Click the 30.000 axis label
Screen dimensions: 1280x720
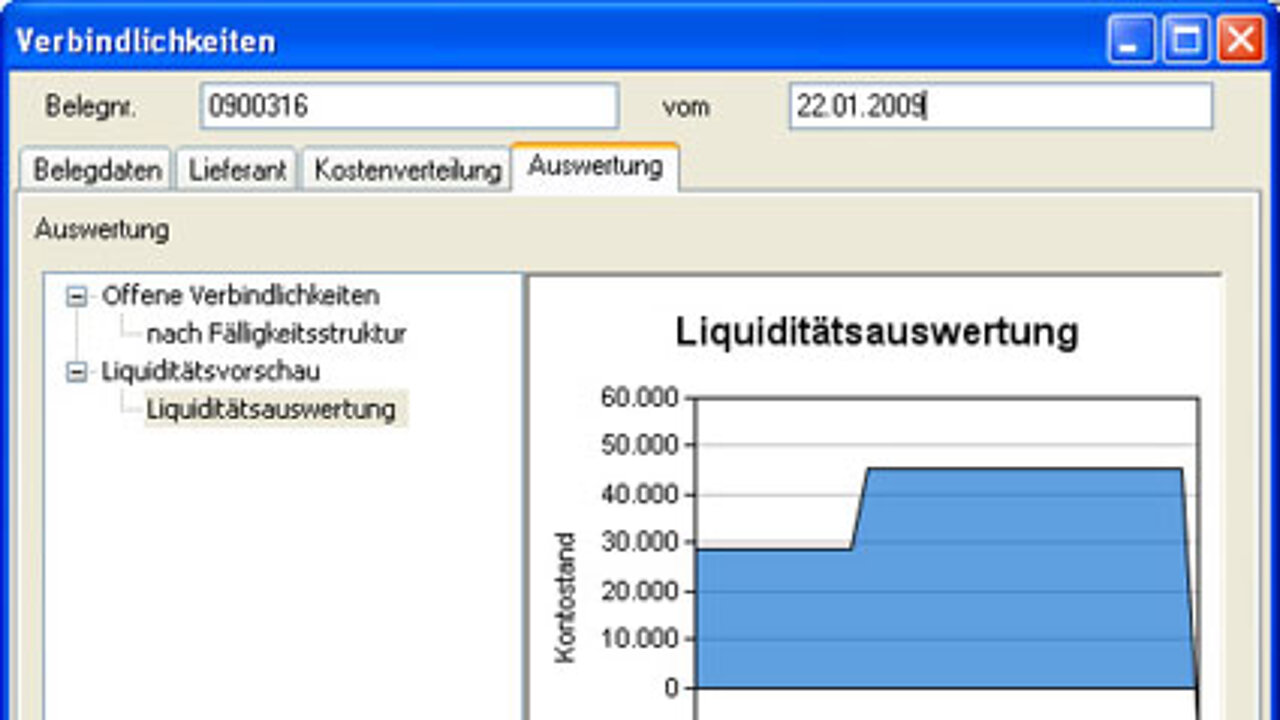tap(640, 542)
